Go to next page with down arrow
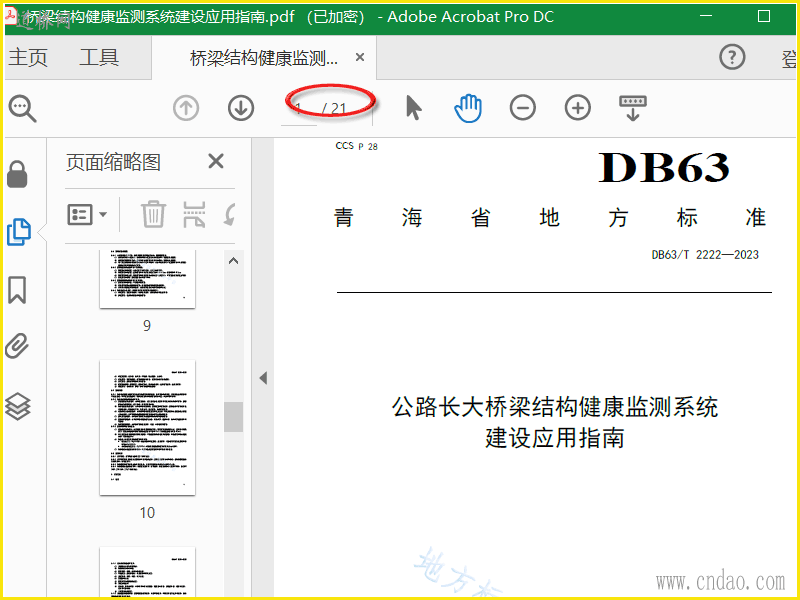800x600 pixels. pyautogui.click(x=241, y=108)
